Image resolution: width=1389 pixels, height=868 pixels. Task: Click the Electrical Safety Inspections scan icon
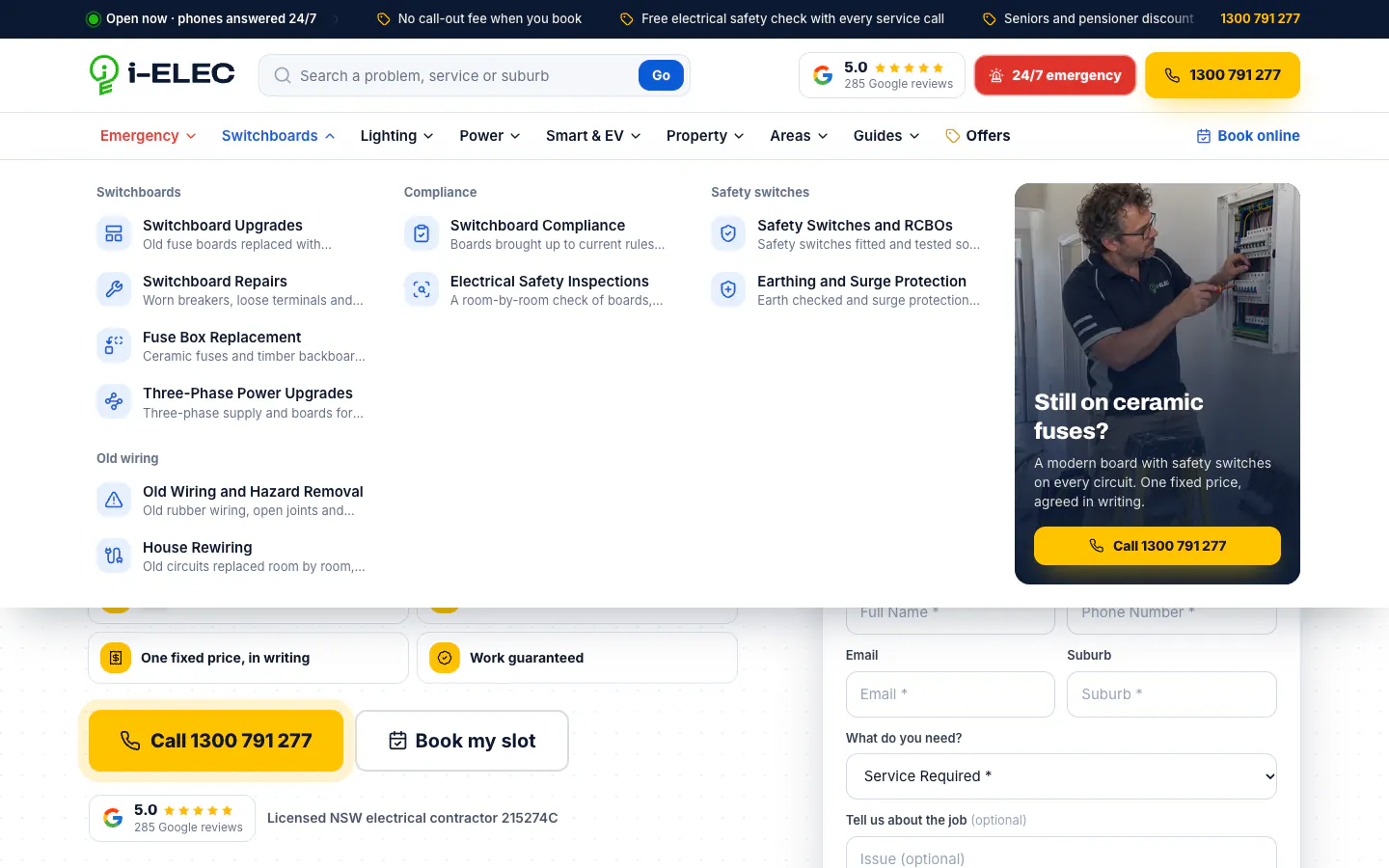[422, 289]
